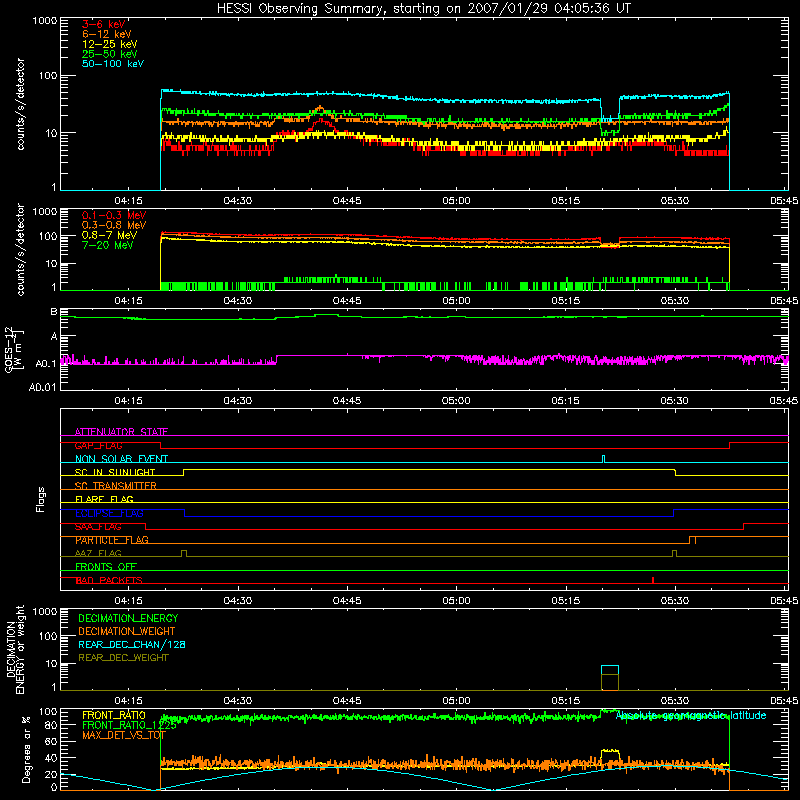Select the SC_IN_SUNLIGHT flag label
The image size is (800, 800).
click(x=115, y=472)
